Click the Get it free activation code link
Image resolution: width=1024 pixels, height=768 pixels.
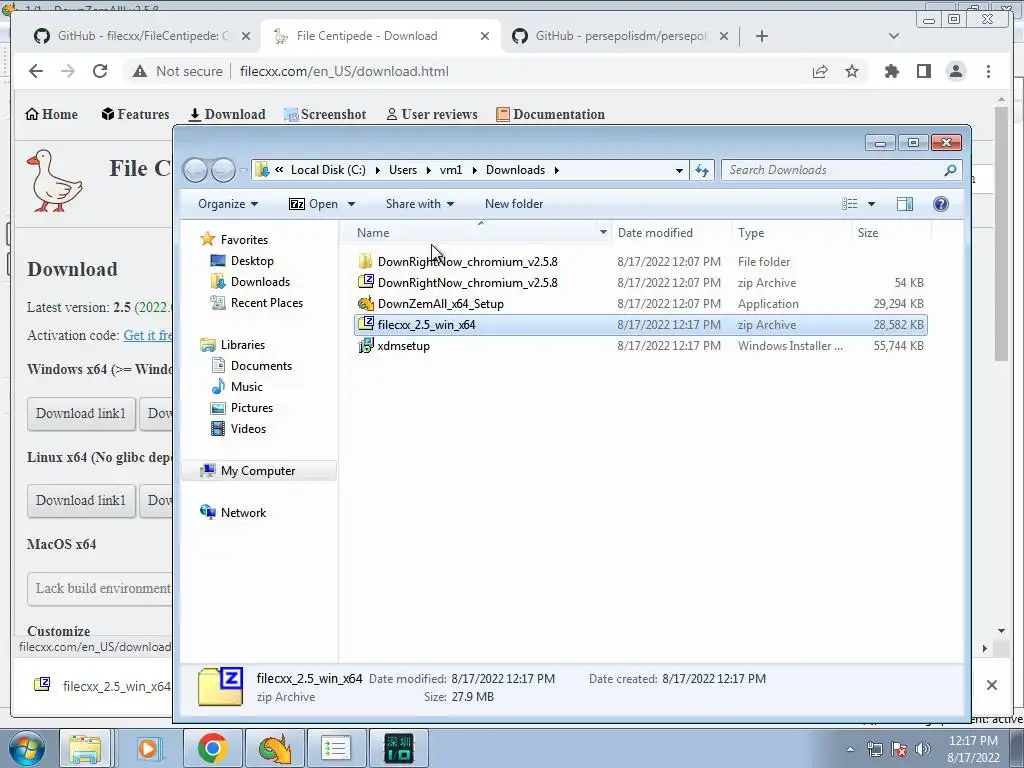pos(148,335)
